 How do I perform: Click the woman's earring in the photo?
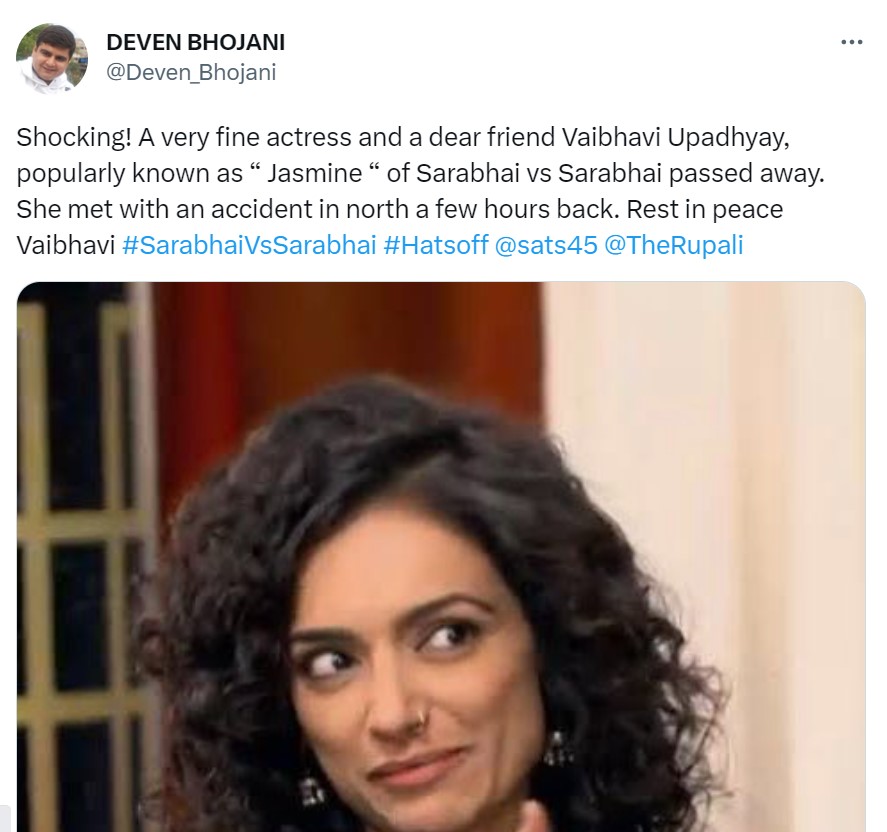558,748
